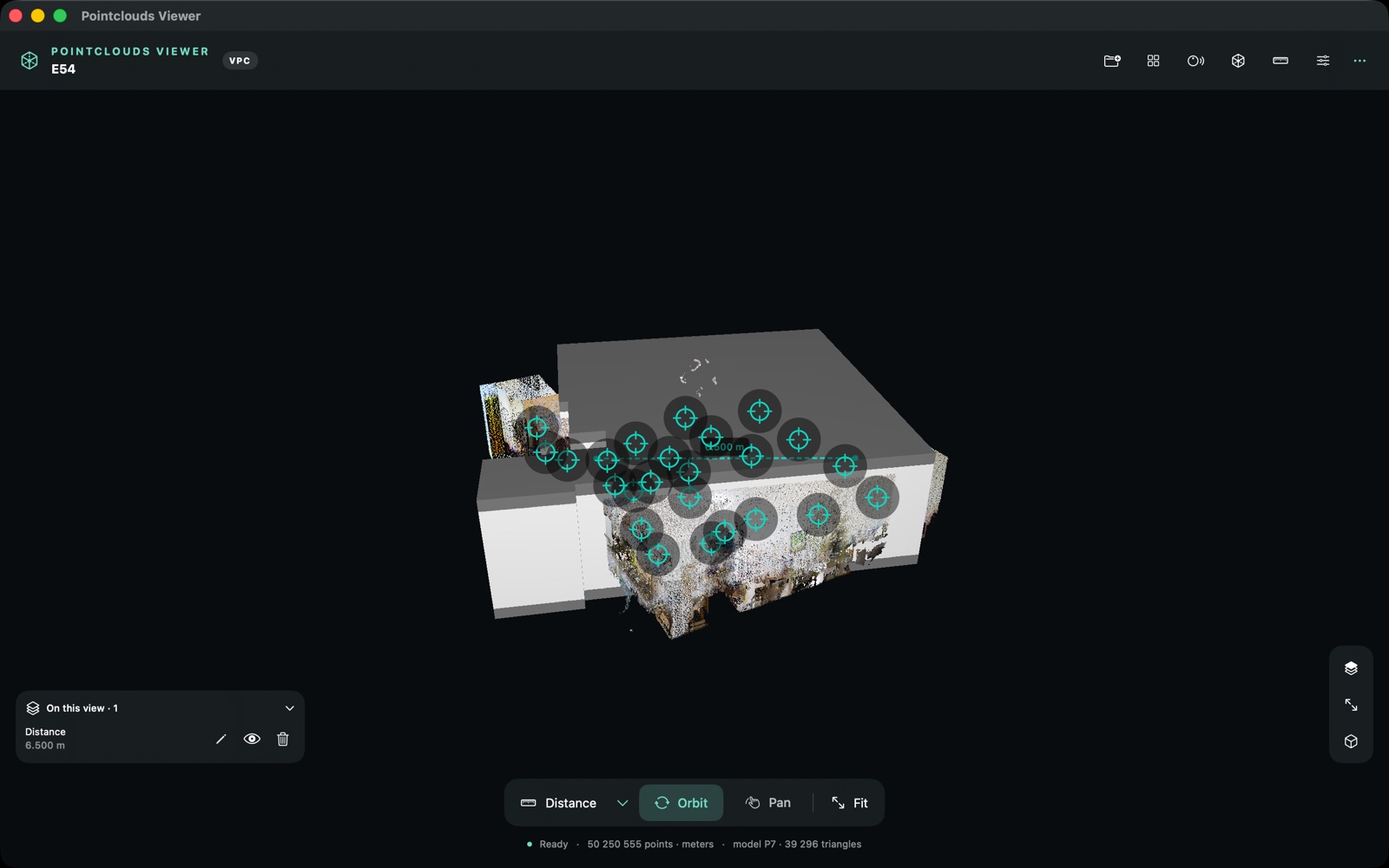
Task: Switch to Pan navigation mode
Action: pos(767,803)
